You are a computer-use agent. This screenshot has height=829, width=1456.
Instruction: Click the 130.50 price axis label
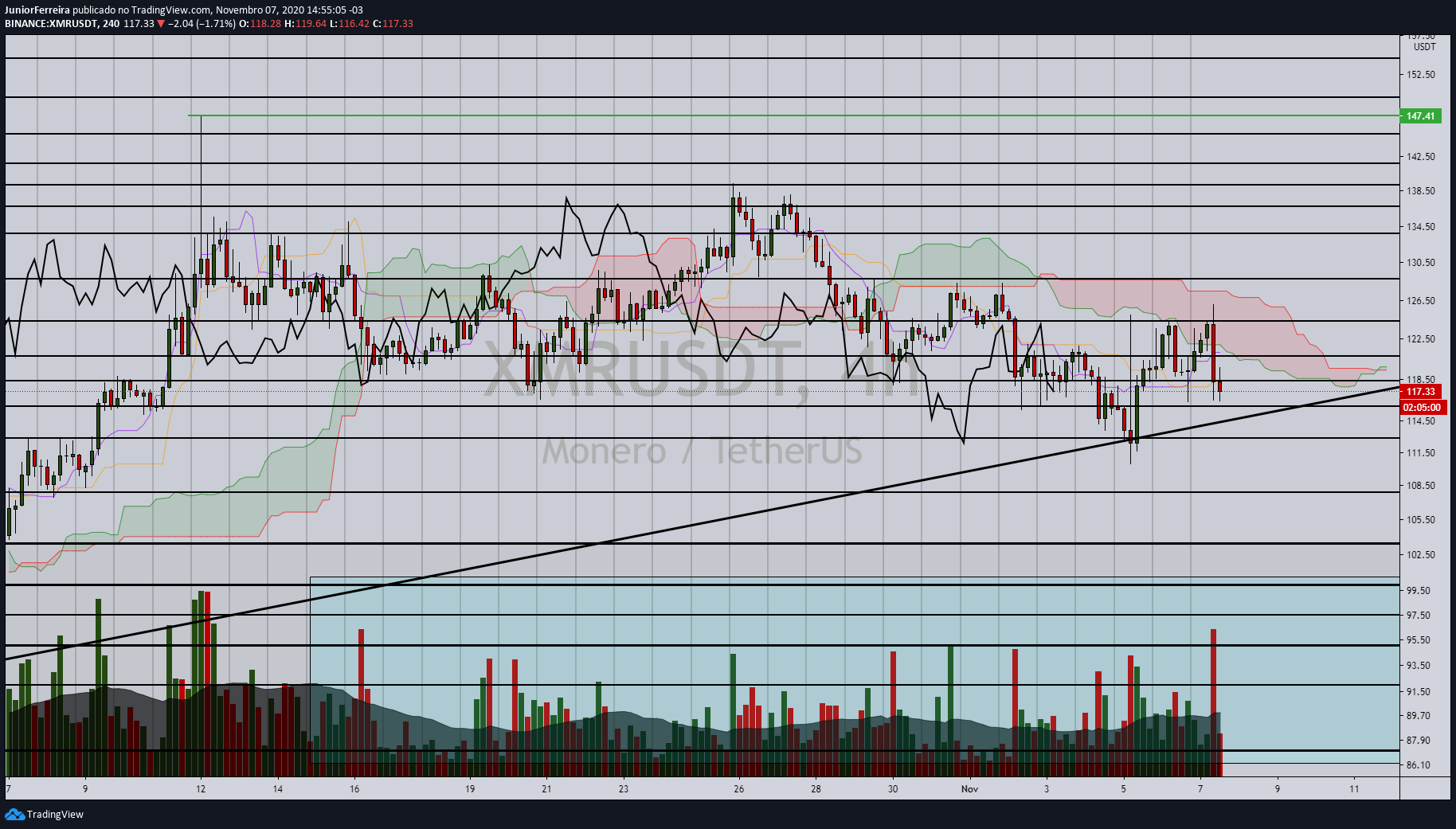click(x=1421, y=263)
